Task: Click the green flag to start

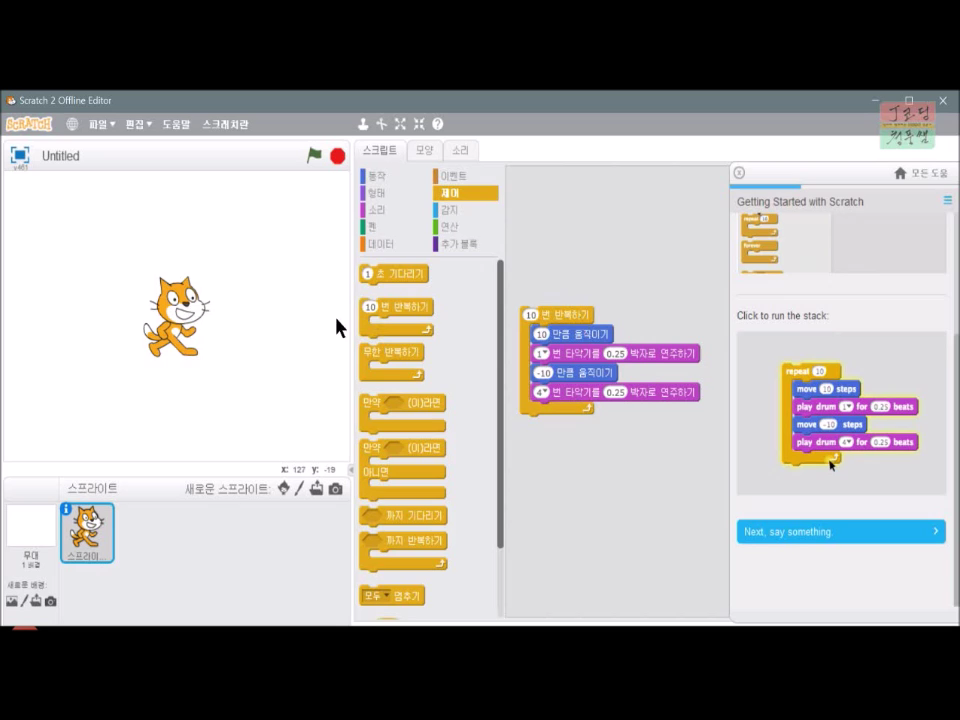Action: tap(314, 156)
